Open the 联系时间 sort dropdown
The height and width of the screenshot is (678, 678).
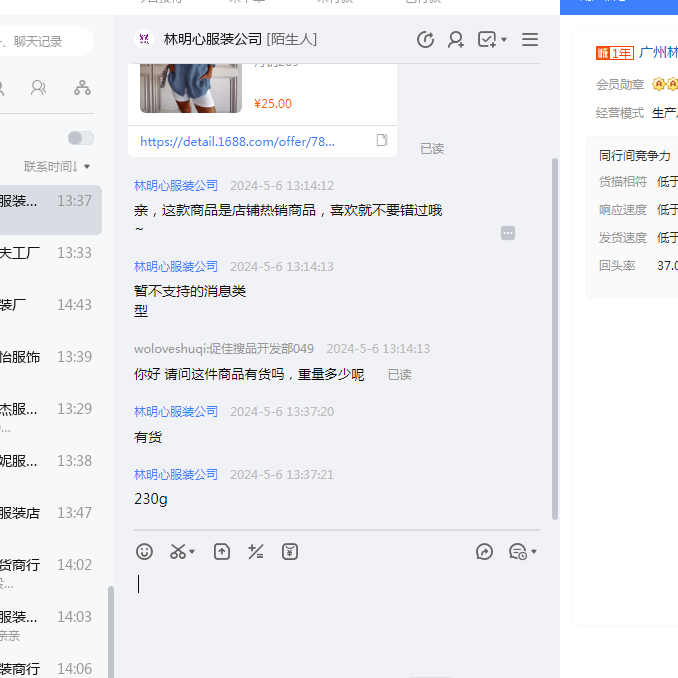[x=57, y=166]
